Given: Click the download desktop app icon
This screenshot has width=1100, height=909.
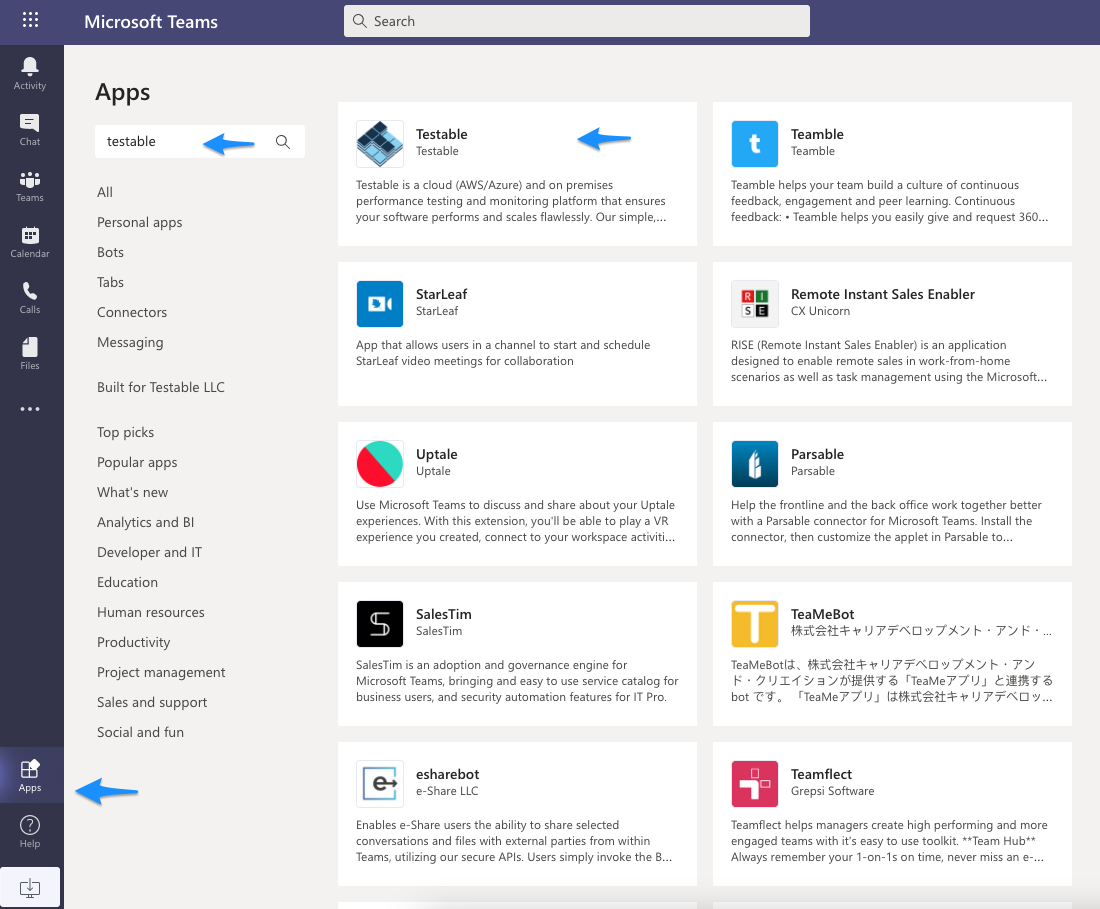Looking at the screenshot, I should [29, 888].
